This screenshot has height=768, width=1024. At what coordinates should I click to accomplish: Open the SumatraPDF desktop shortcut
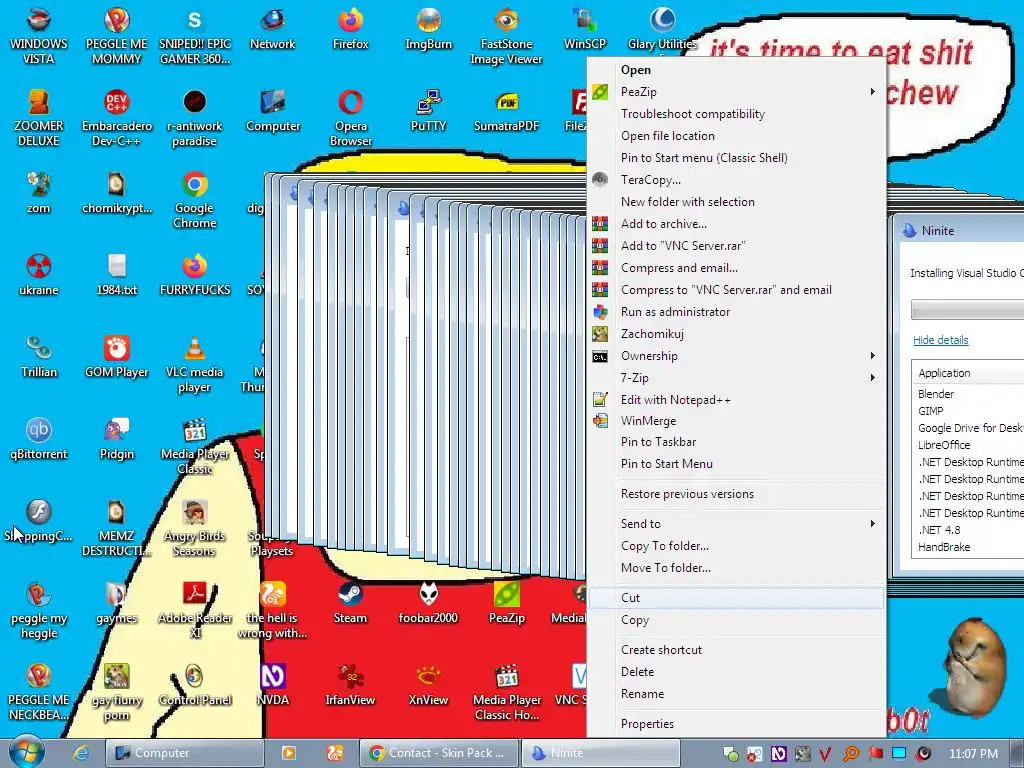click(506, 112)
